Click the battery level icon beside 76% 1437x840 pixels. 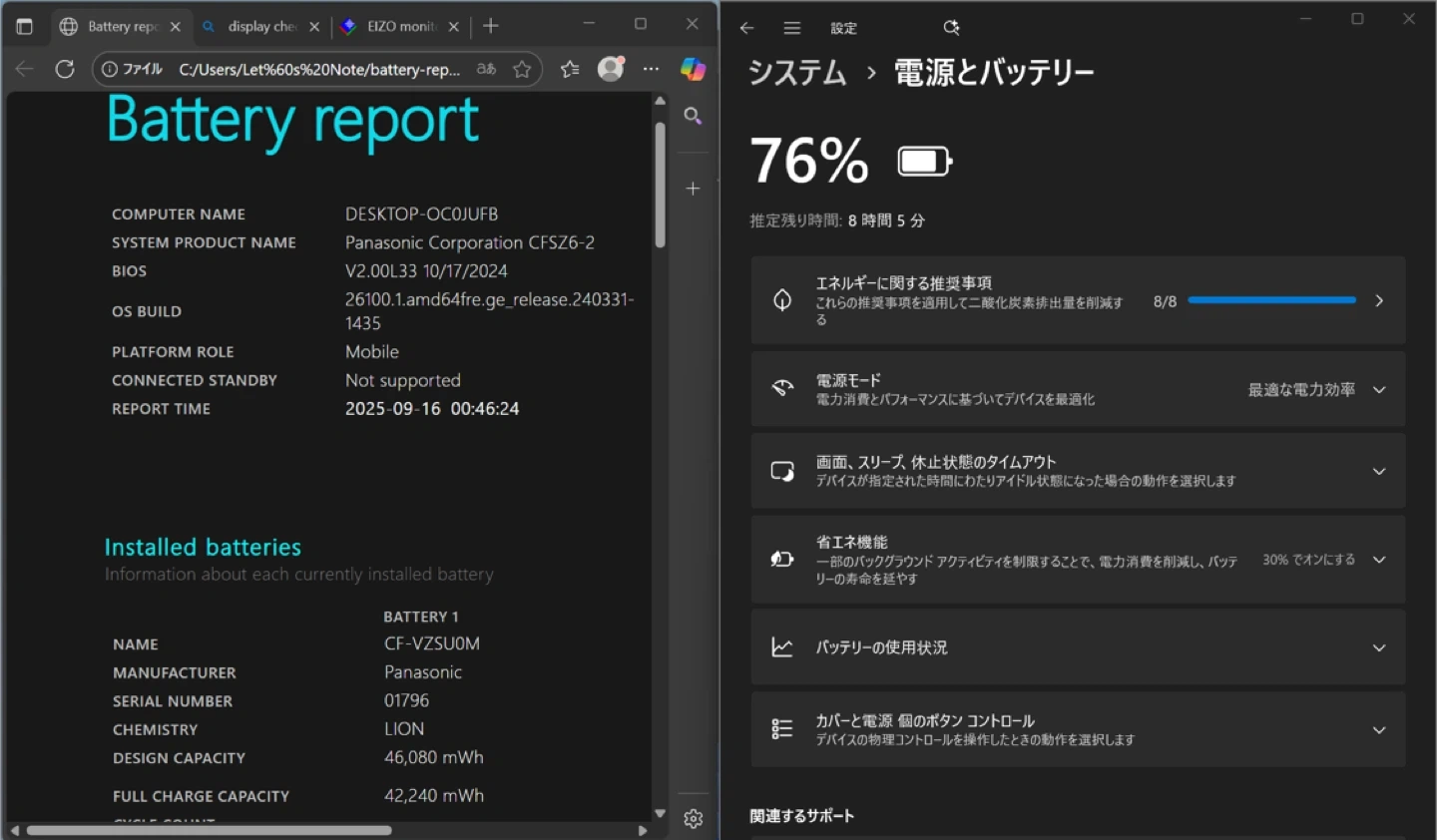tap(925, 161)
